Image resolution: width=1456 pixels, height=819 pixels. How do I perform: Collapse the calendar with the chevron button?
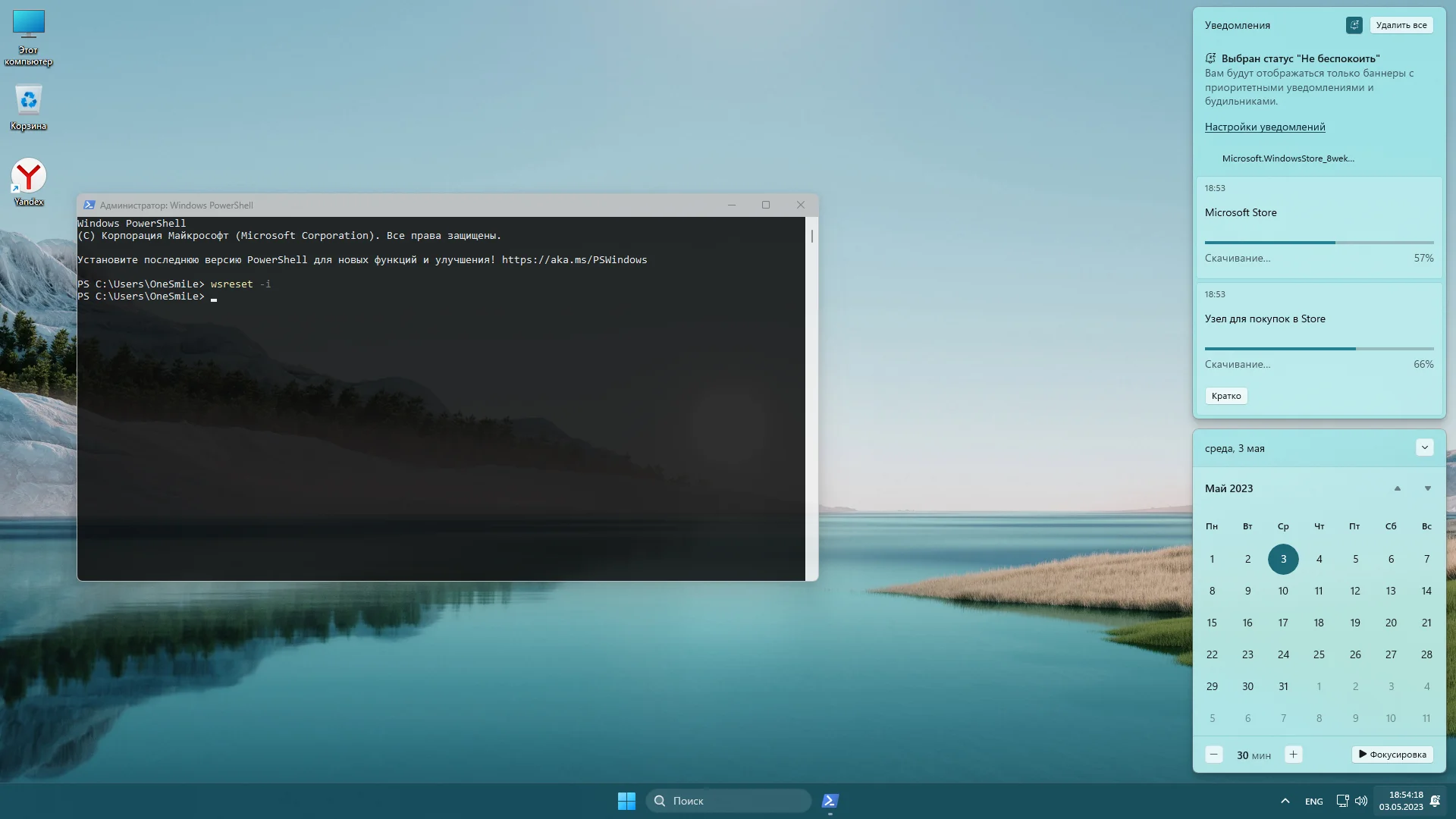[x=1424, y=447]
